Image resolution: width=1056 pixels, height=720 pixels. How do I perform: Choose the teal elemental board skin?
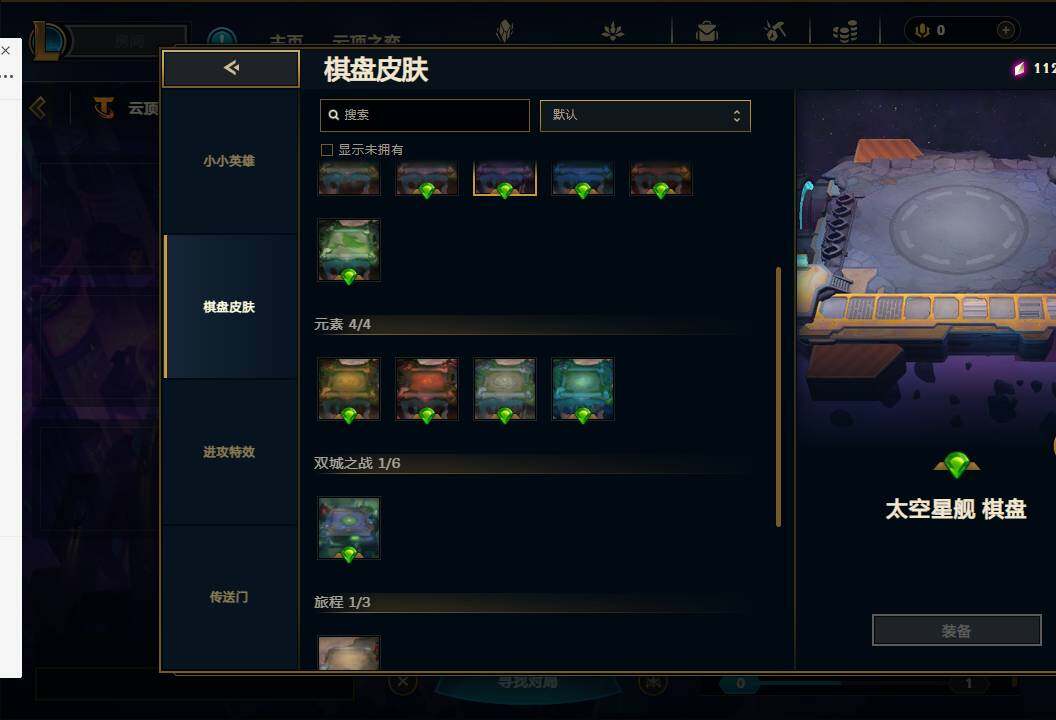click(583, 389)
